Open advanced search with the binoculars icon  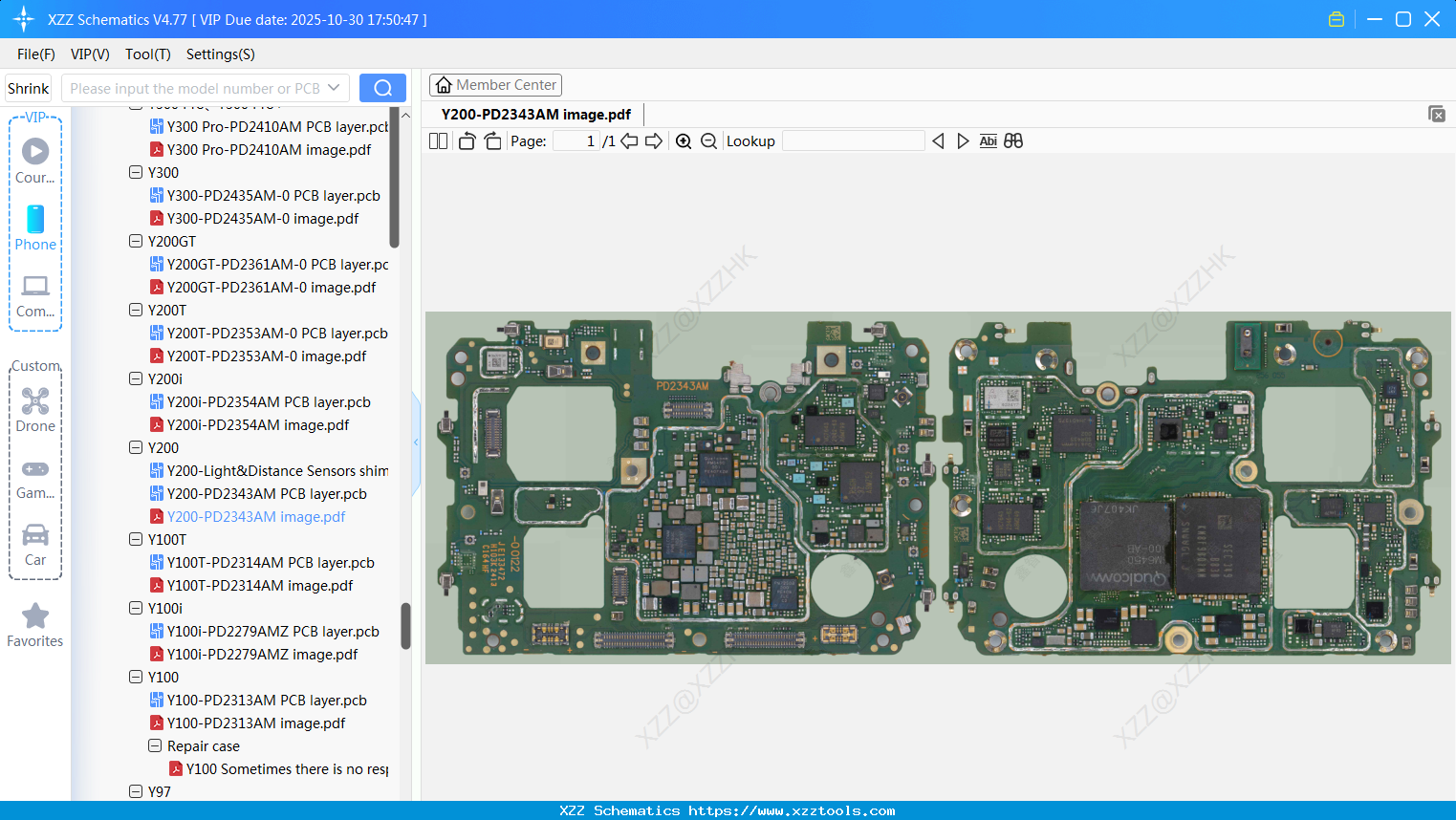(x=1013, y=140)
